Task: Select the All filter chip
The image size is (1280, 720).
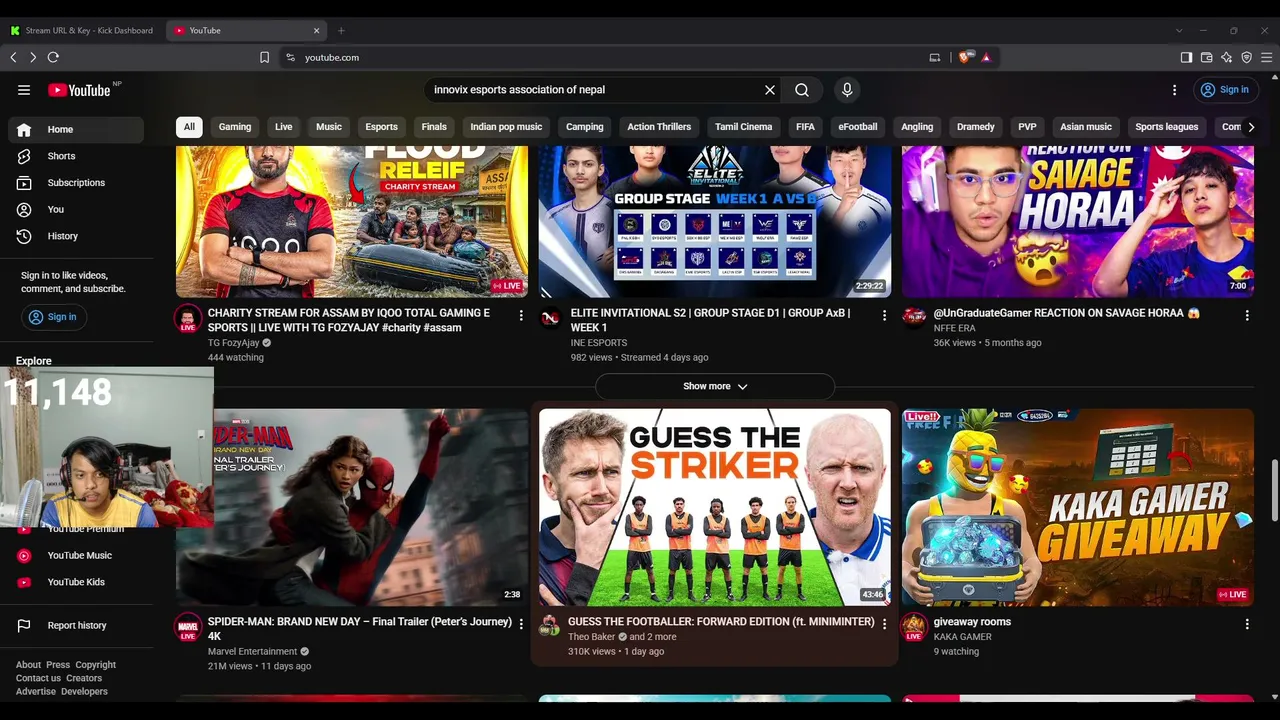Action: point(189,127)
